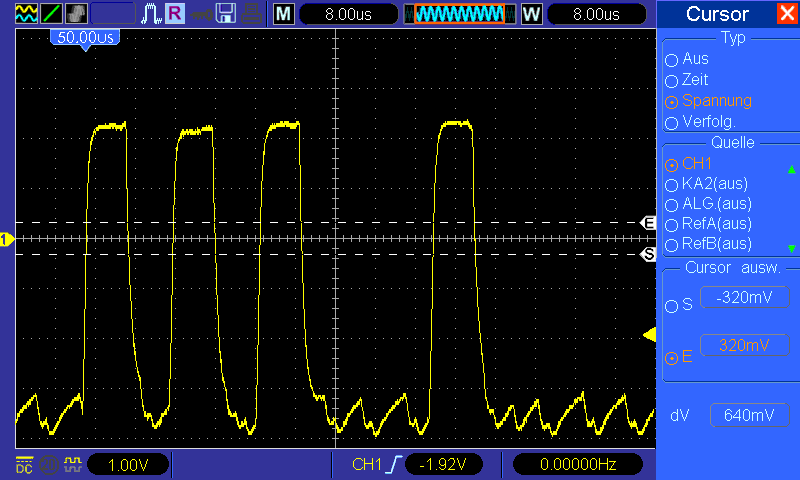Image resolution: width=800 pixels, height=480 pixels.
Task: Click the 640mV dV readout
Action: [x=749, y=416]
